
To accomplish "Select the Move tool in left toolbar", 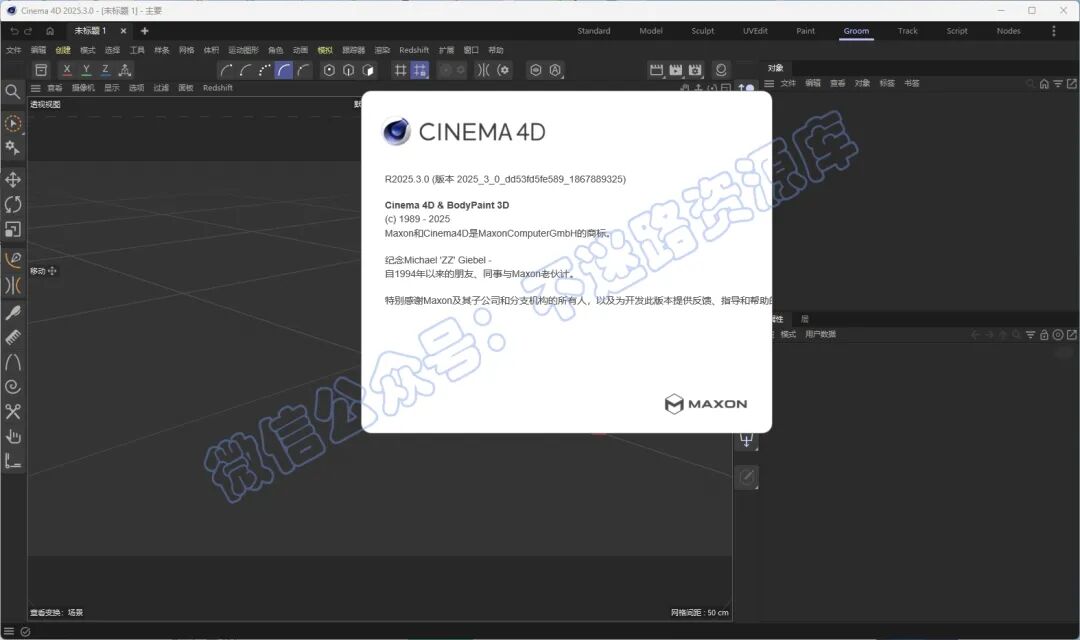I will point(12,180).
